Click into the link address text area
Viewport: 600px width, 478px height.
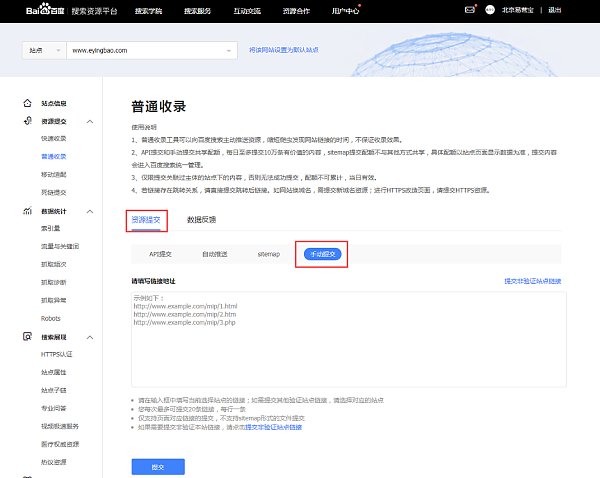point(349,340)
